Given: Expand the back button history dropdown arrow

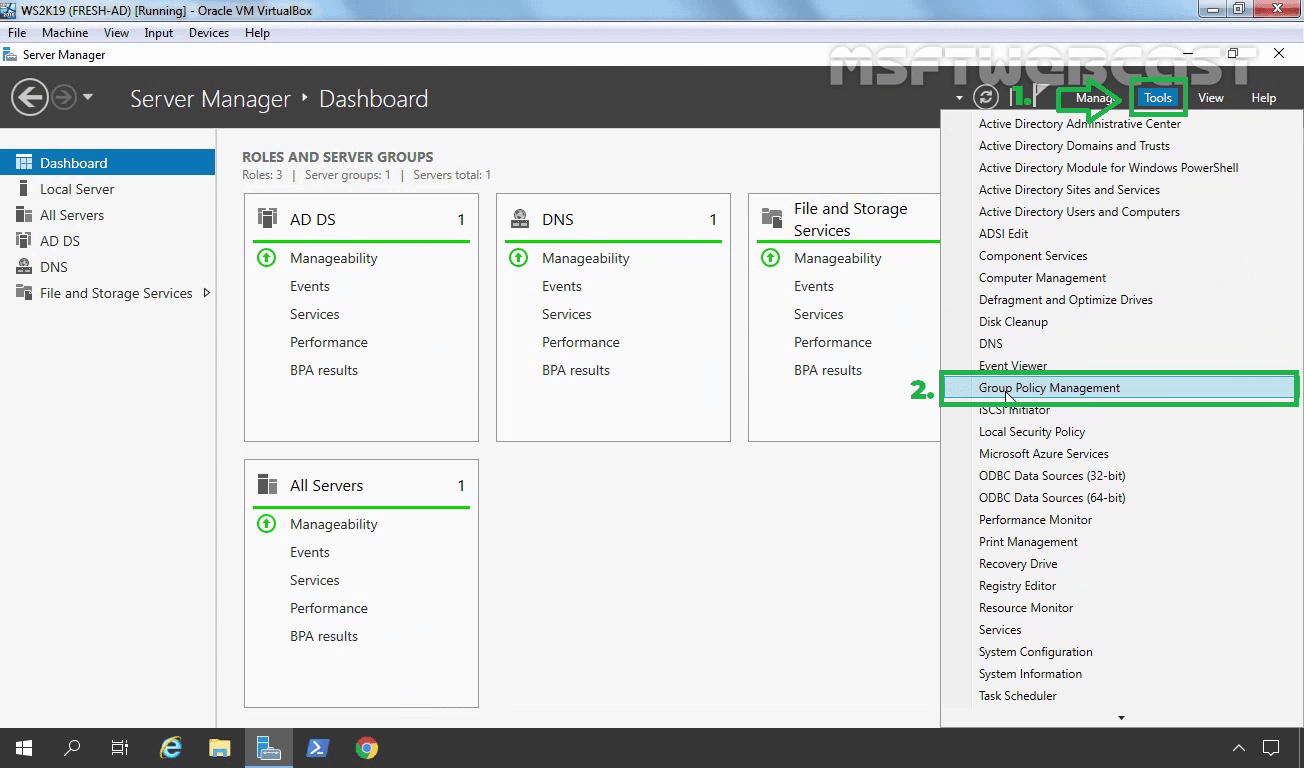Looking at the screenshot, I should coord(89,96).
